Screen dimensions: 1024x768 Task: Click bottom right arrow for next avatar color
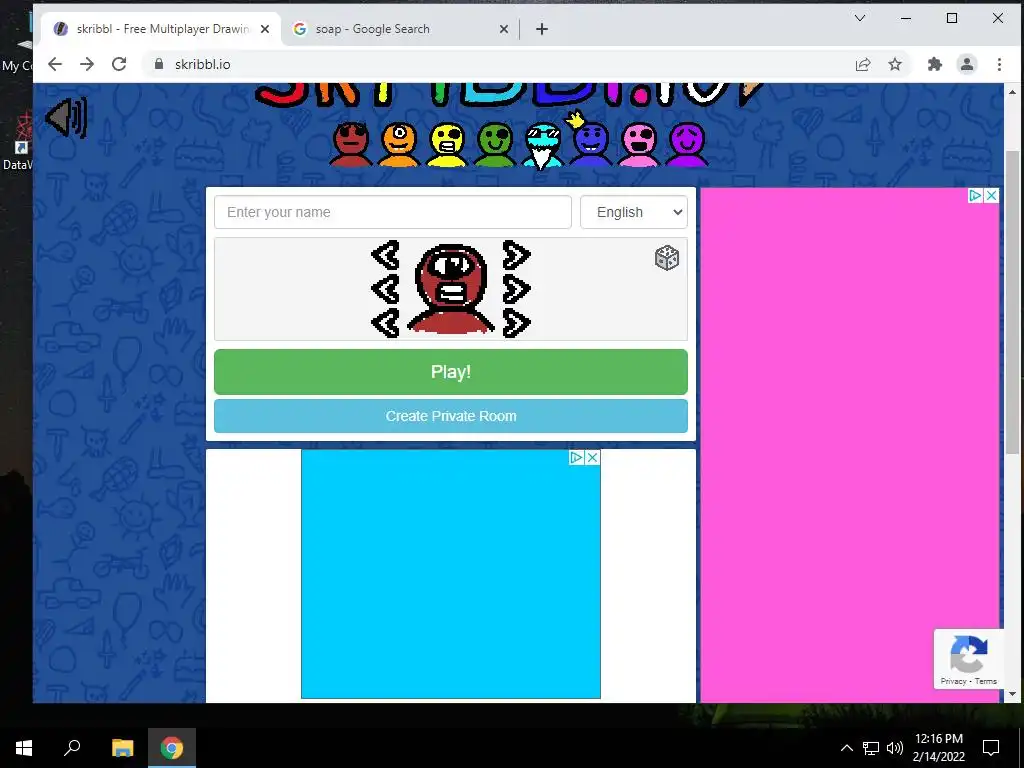tap(517, 323)
